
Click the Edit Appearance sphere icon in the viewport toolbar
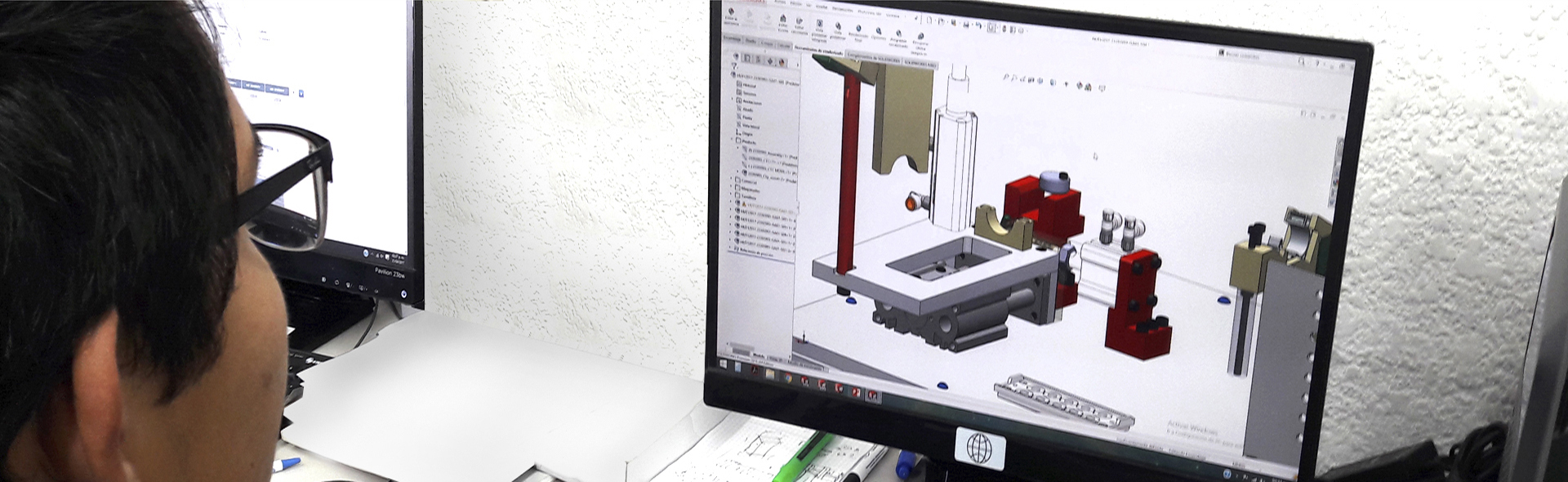pyautogui.click(x=1080, y=85)
